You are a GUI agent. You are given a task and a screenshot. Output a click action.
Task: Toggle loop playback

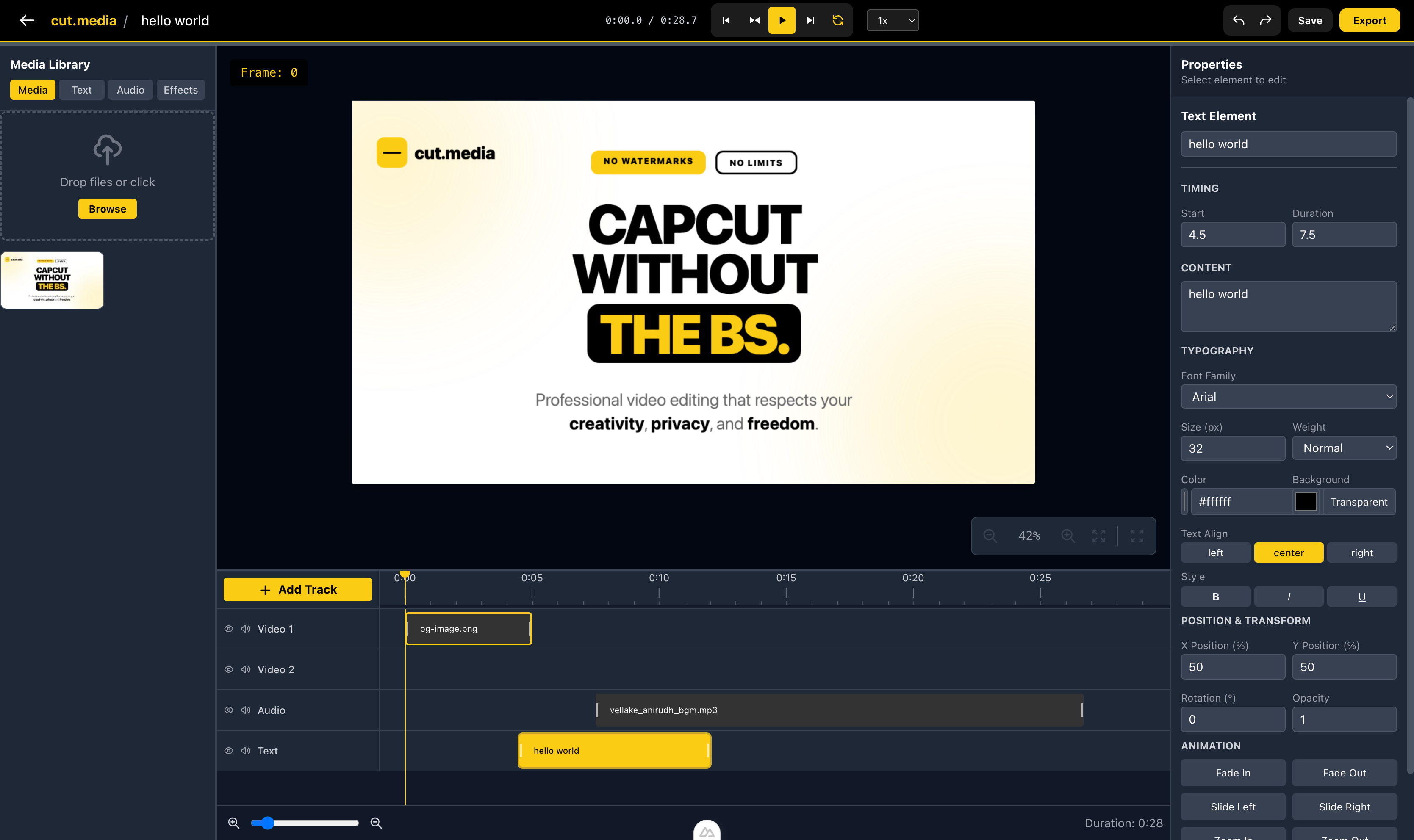[x=837, y=20]
